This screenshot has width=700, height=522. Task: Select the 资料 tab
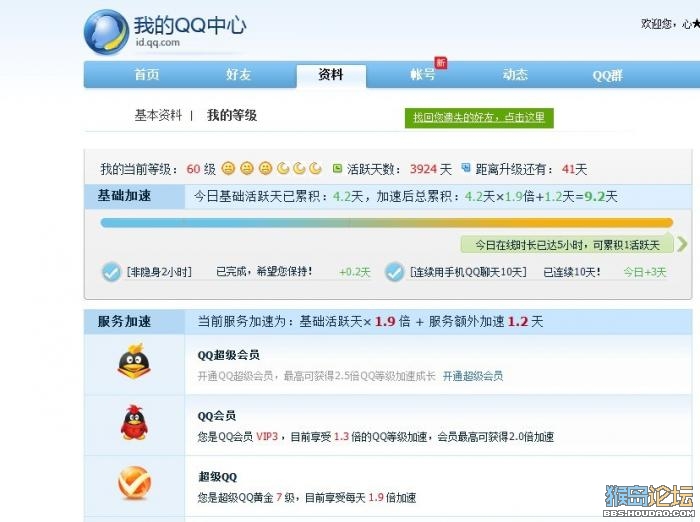tap(331, 75)
